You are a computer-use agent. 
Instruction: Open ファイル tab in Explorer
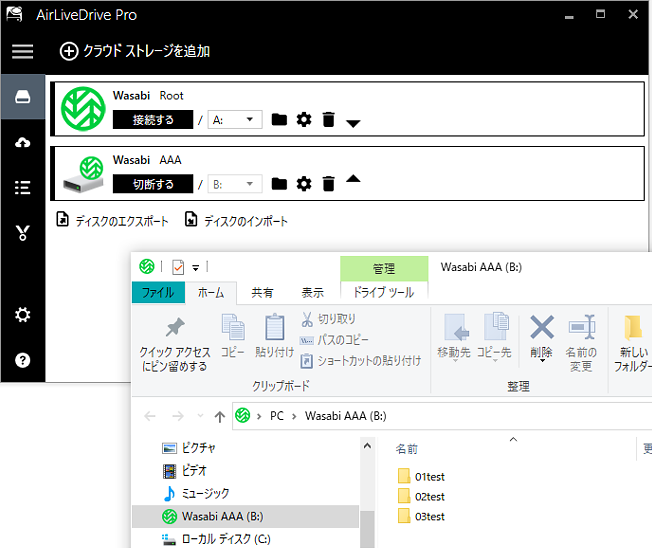158,292
